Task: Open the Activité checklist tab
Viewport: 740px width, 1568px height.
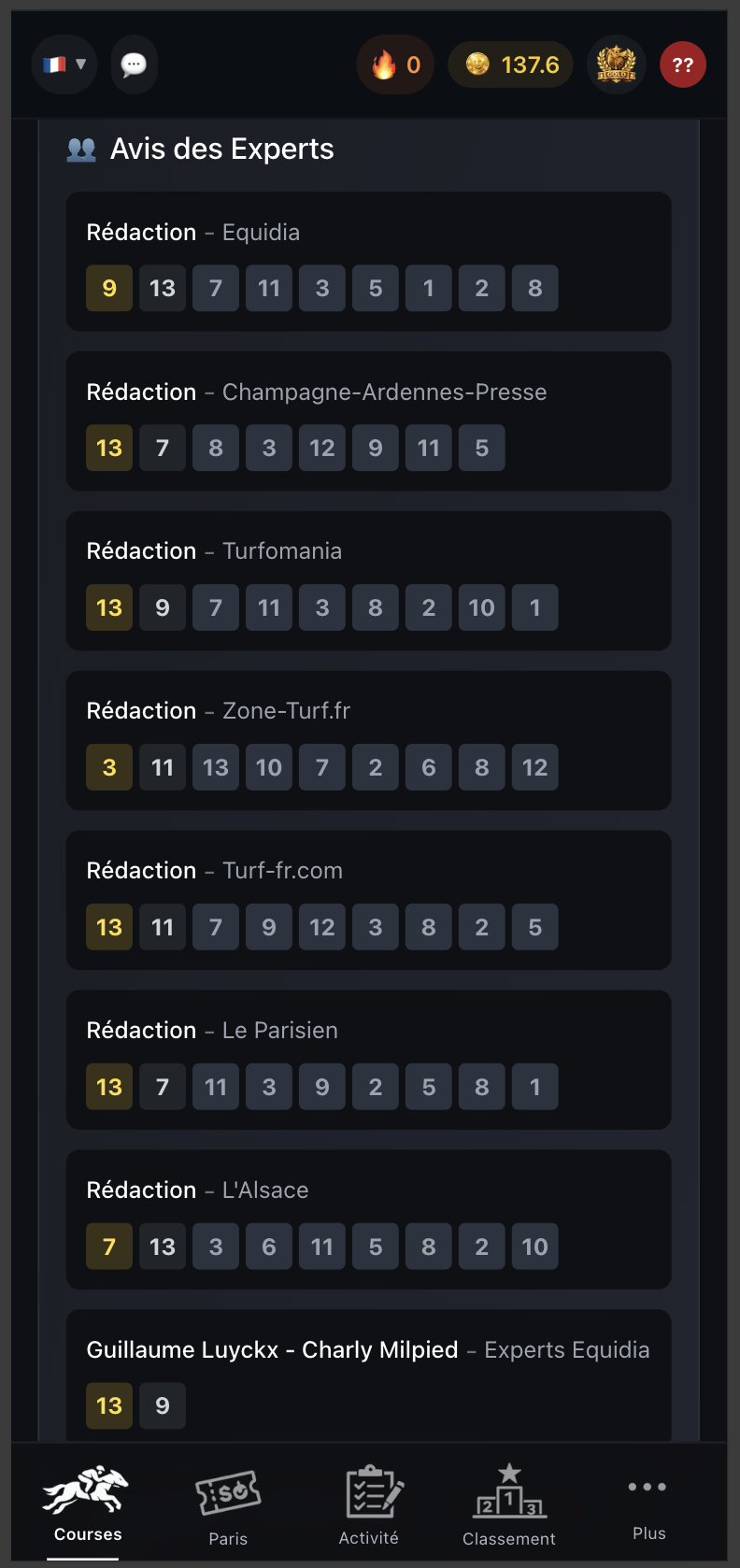Action: click(x=369, y=1504)
